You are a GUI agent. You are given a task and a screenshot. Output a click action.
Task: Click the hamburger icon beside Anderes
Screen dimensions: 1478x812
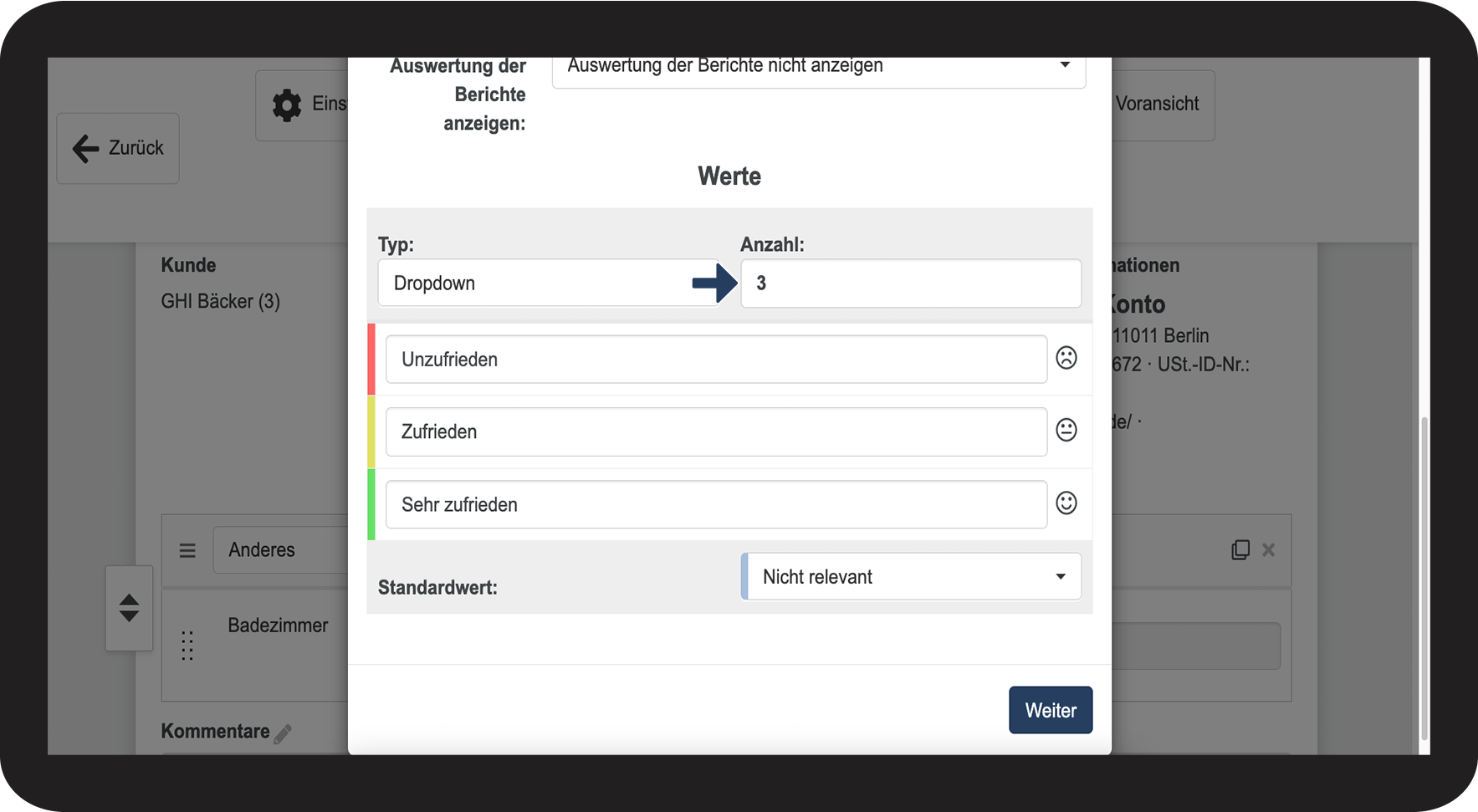click(x=187, y=550)
